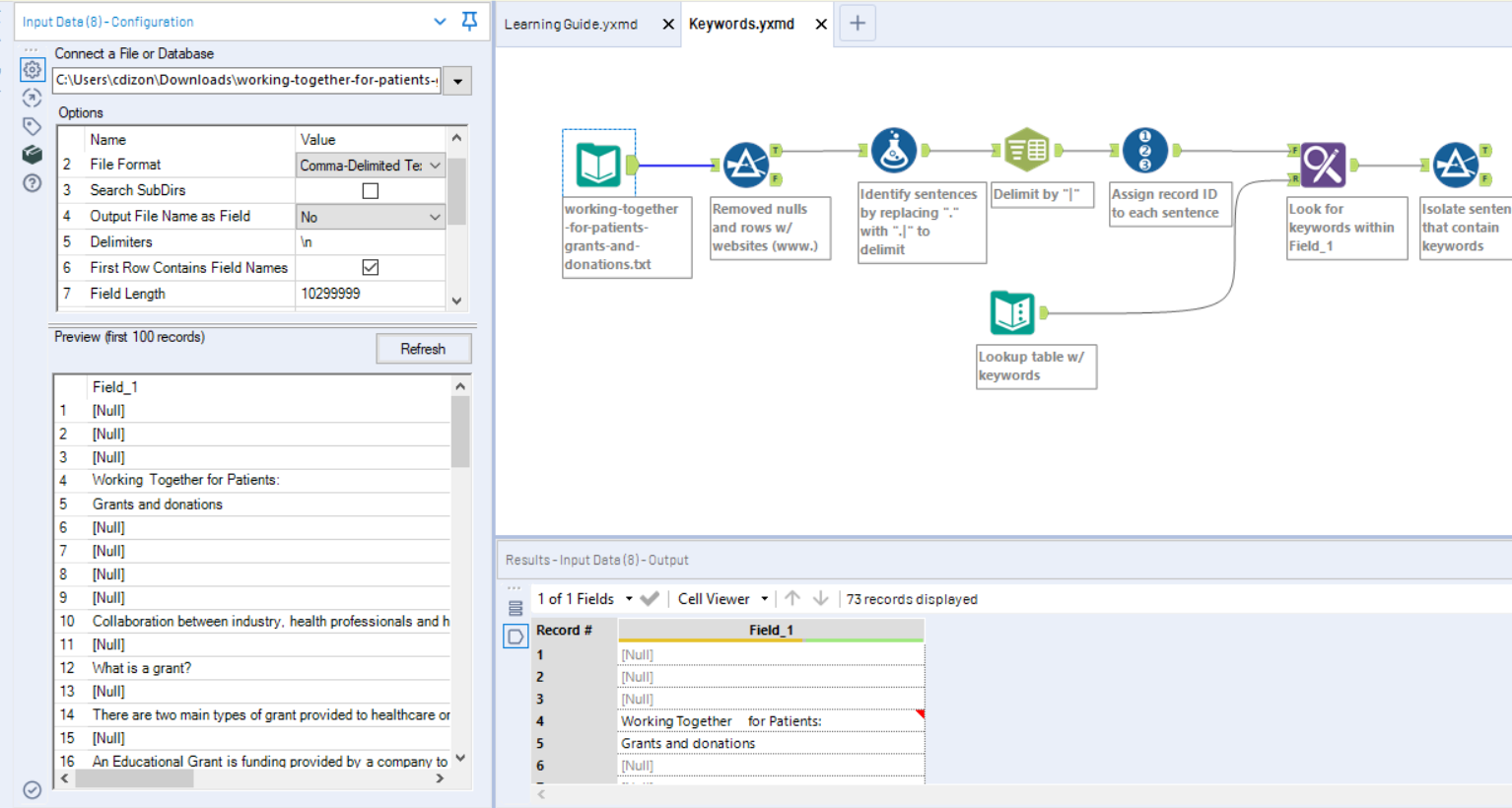Click the Record ID tool assigning record IDs
Viewport: 1512px width, 808px height.
pyautogui.click(x=1144, y=150)
